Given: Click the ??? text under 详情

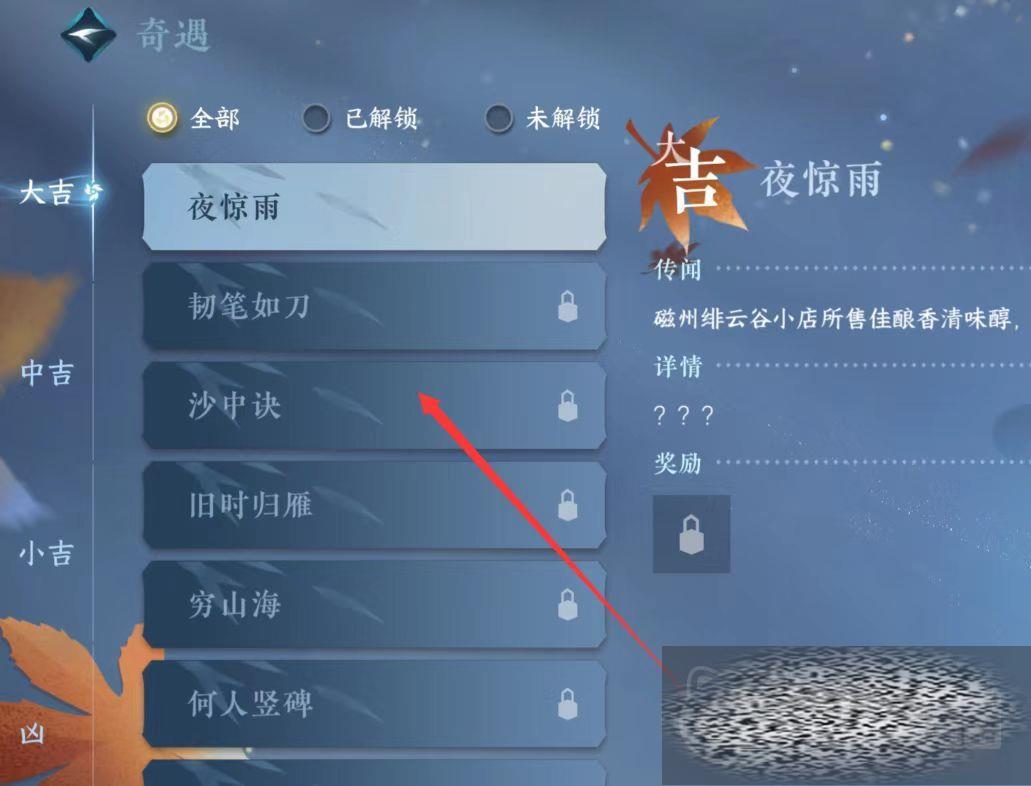Looking at the screenshot, I should point(683,415).
